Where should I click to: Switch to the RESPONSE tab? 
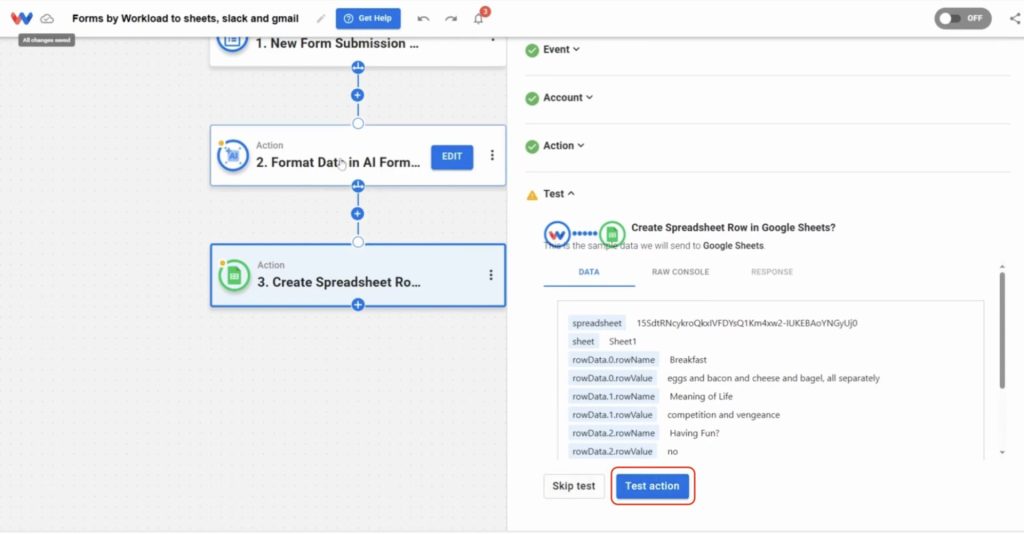(x=772, y=272)
